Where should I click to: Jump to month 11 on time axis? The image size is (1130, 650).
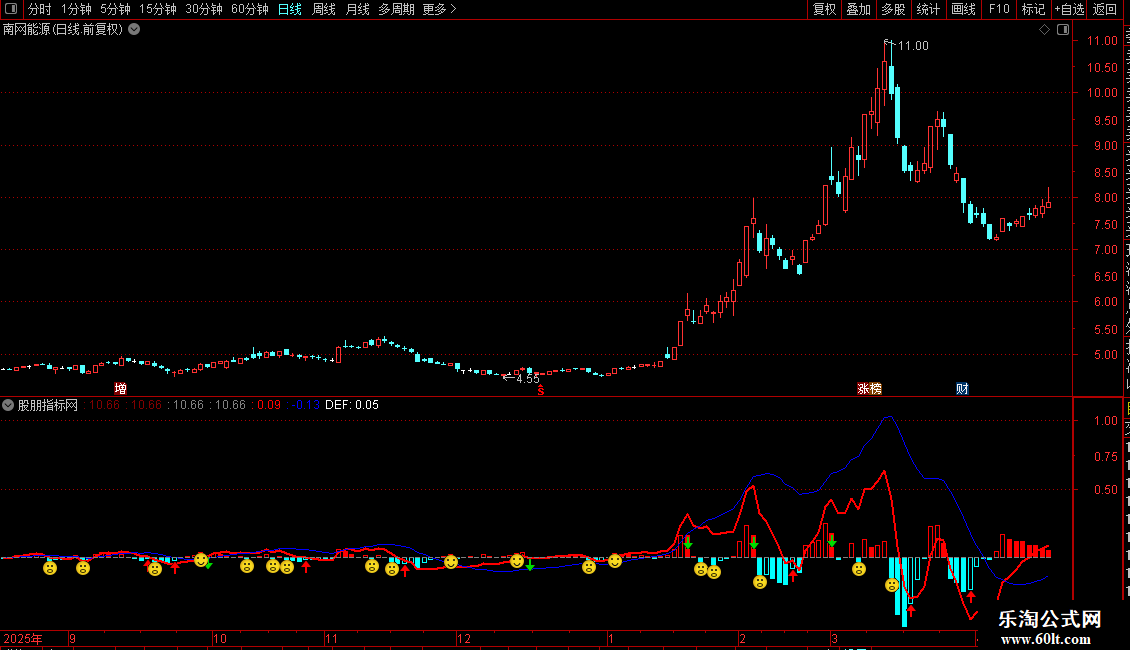coord(331,638)
